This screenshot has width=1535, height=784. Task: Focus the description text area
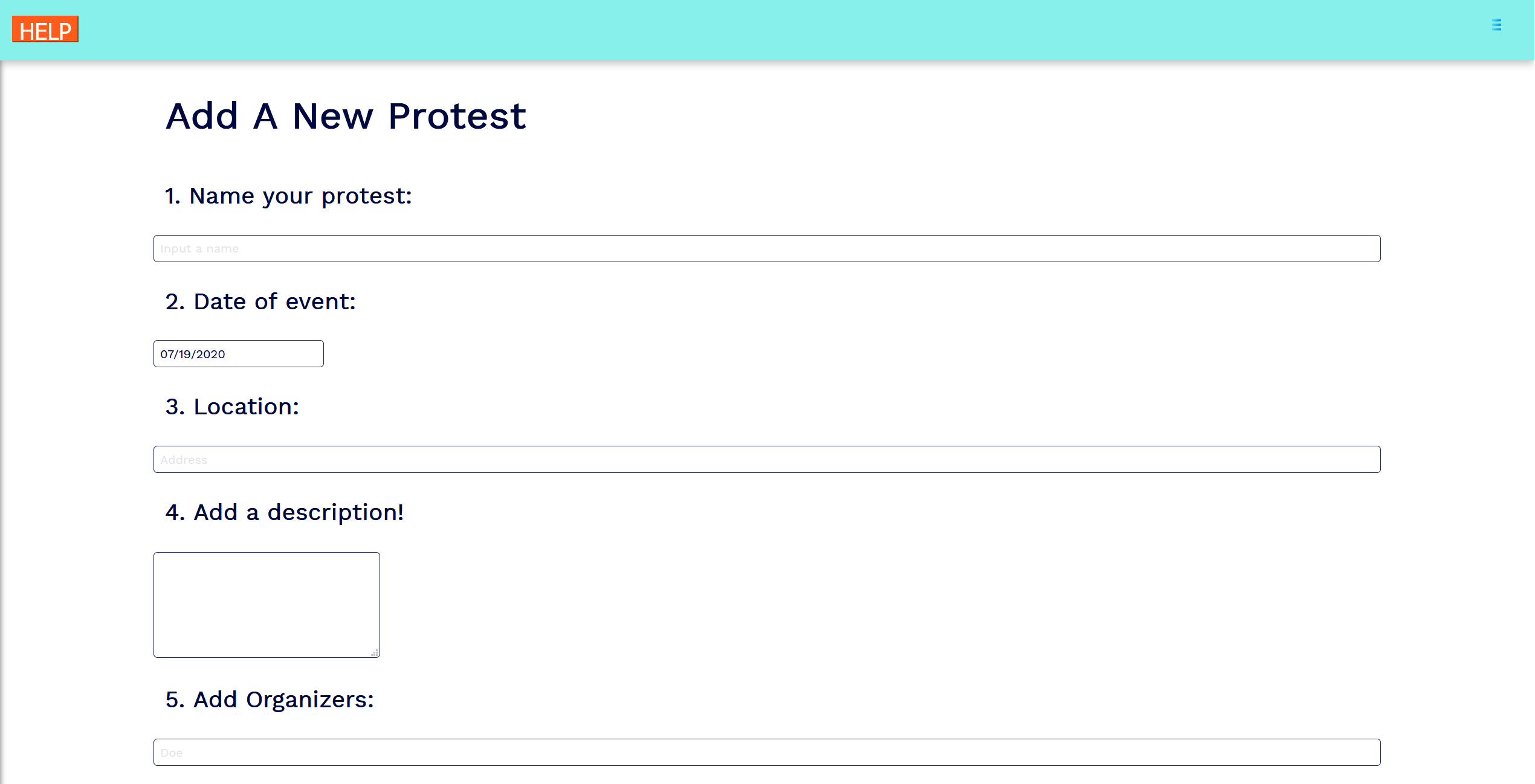[267, 605]
